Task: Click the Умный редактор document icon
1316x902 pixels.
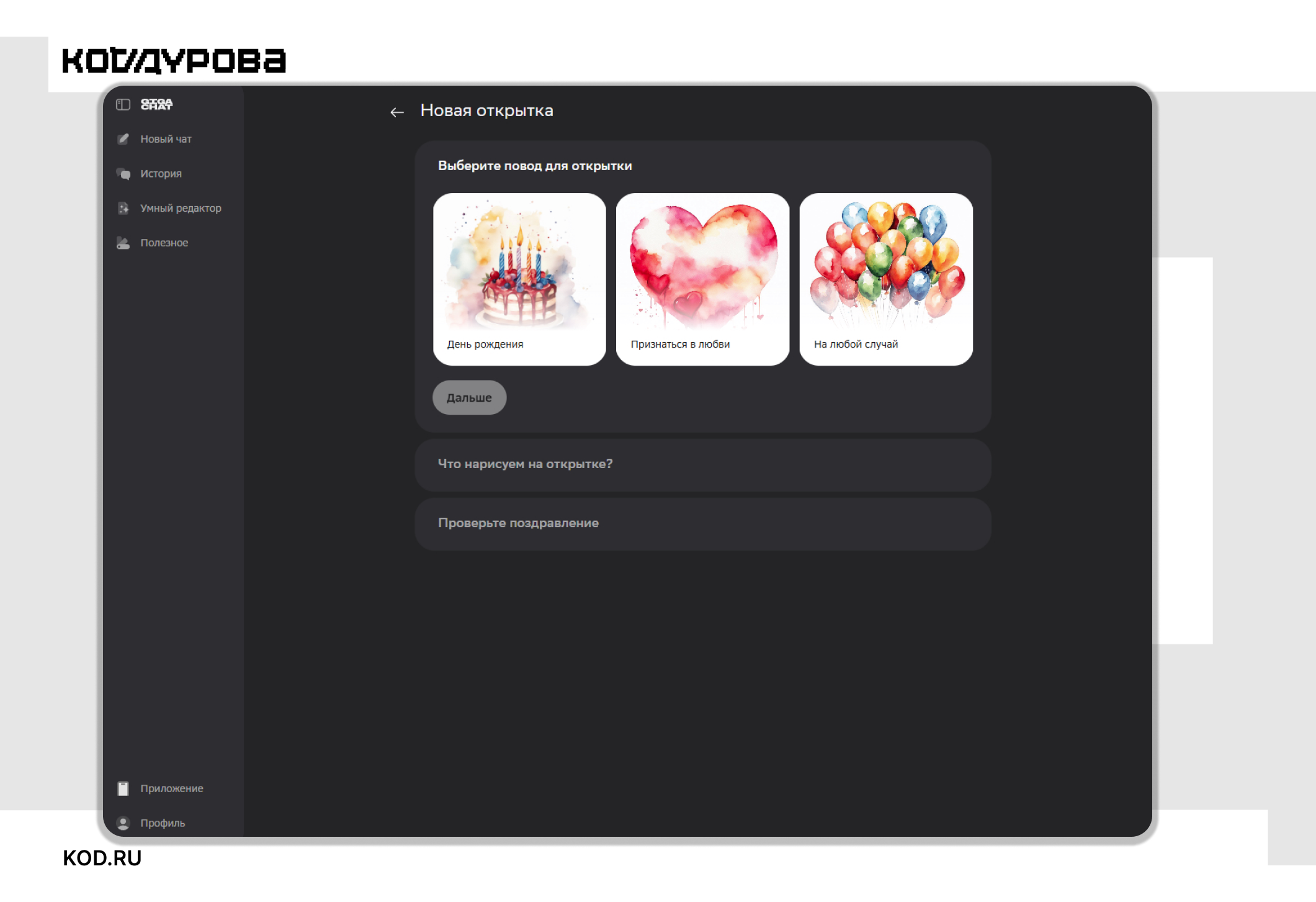Action: point(123,208)
